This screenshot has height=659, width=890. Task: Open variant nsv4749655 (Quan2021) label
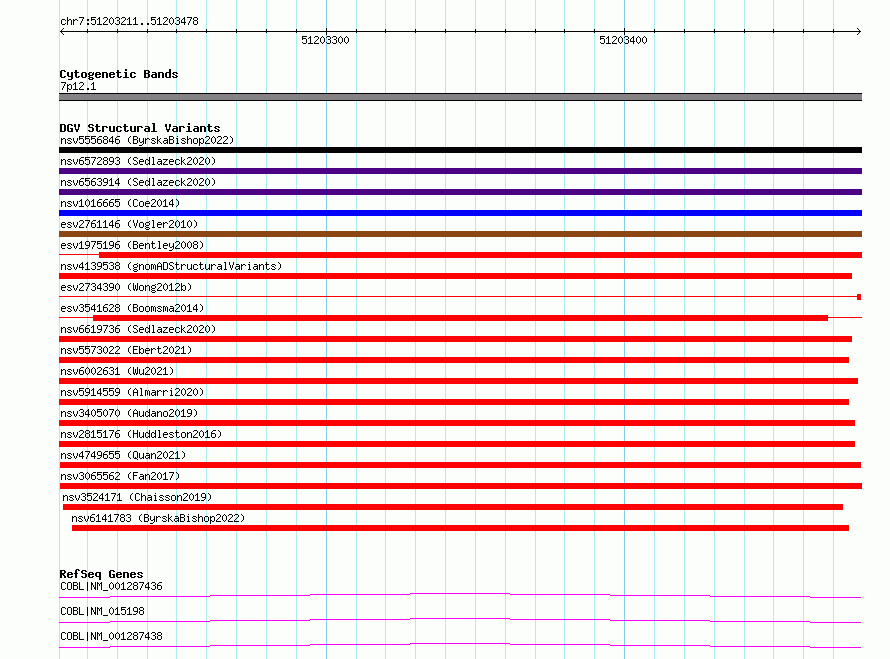click(x=123, y=455)
